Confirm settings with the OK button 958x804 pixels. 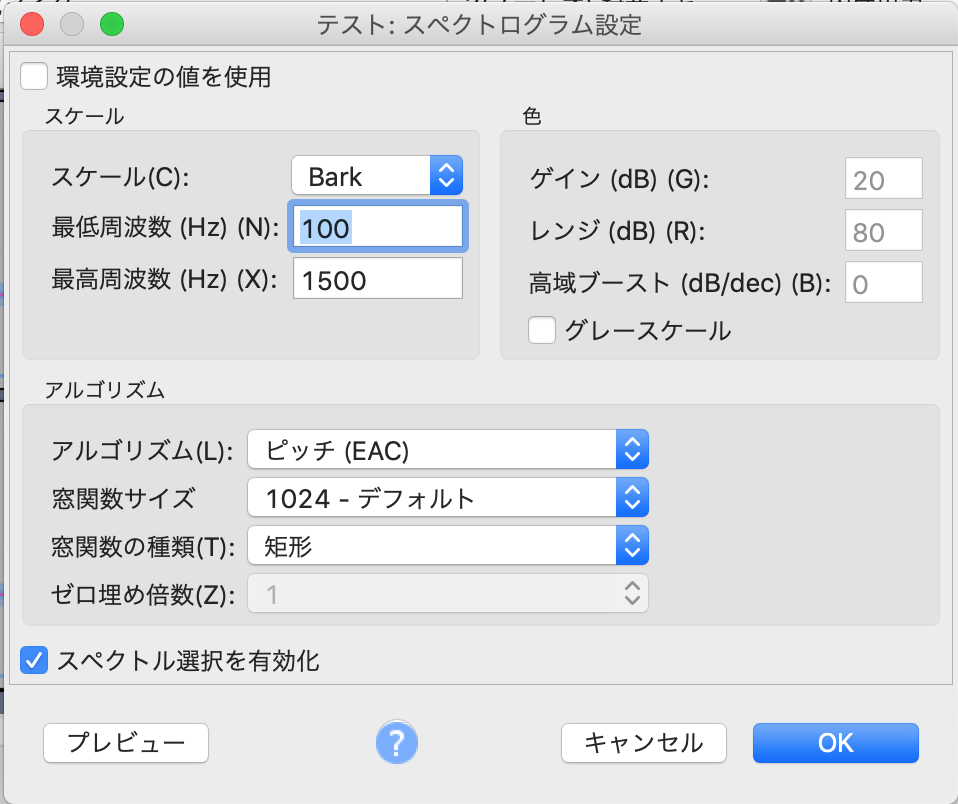pos(836,743)
